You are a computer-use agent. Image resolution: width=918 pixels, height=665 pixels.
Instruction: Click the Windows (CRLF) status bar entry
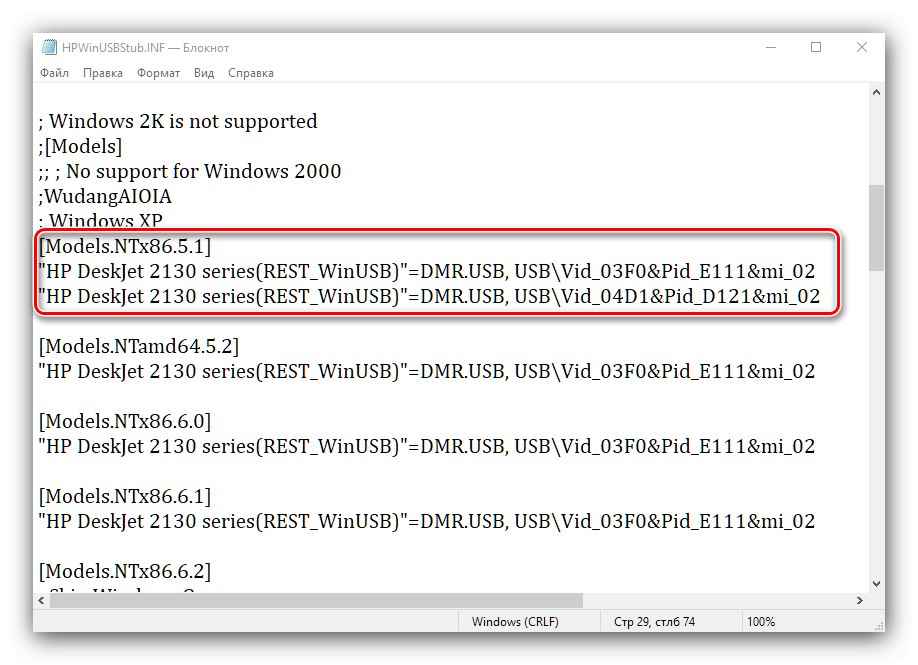click(x=515, y=622)
